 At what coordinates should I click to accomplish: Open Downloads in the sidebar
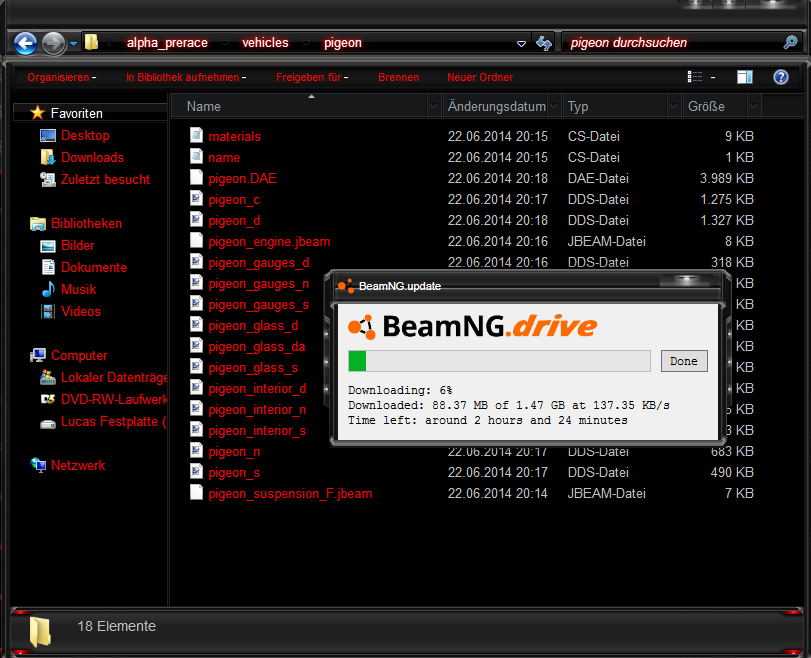[92, 157]
